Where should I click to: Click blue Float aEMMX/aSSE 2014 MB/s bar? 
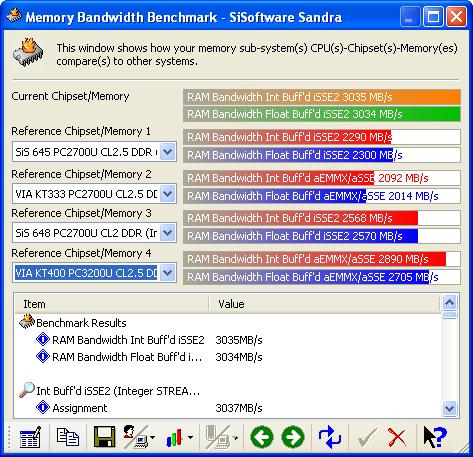322,196
